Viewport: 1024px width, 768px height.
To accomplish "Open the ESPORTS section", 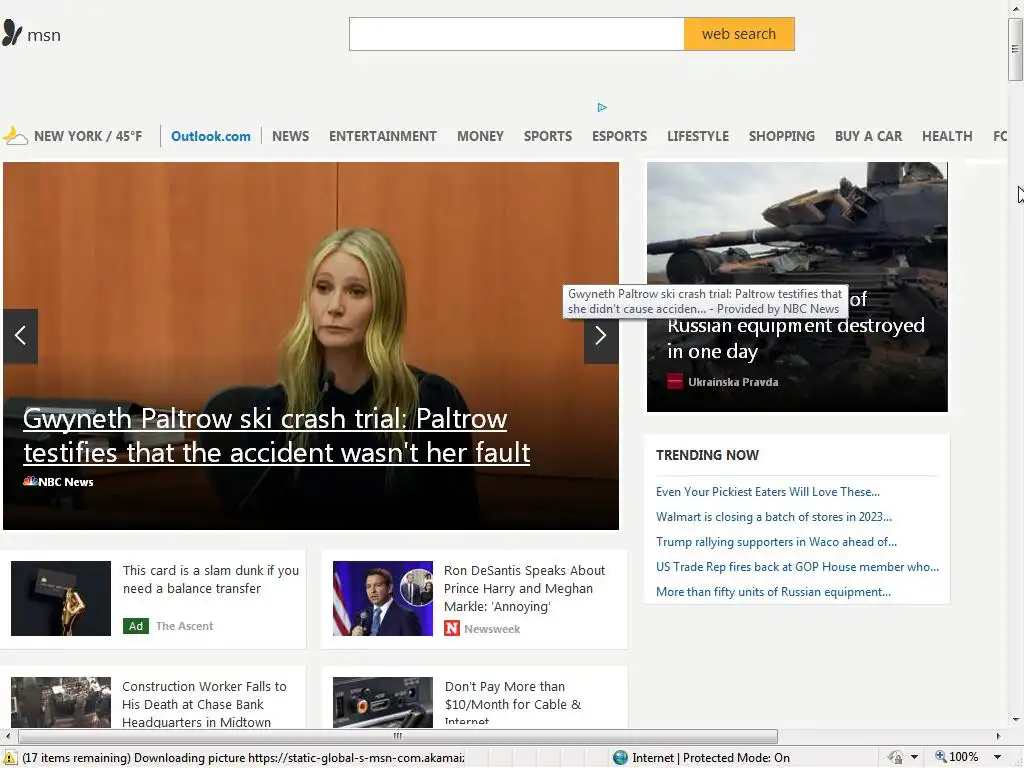I will [620, 136].
